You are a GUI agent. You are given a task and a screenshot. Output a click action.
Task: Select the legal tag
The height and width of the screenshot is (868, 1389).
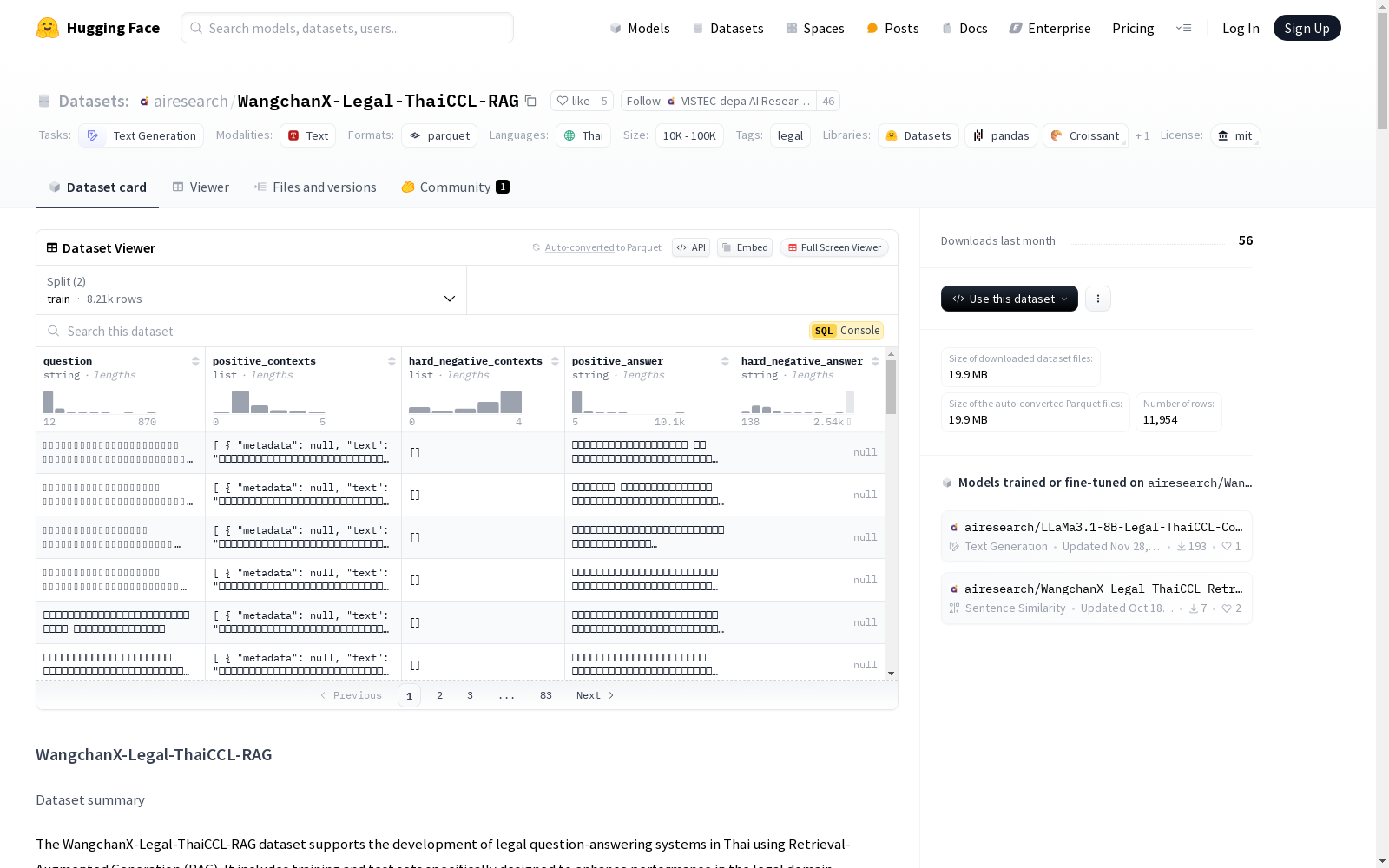click(790, 135)
